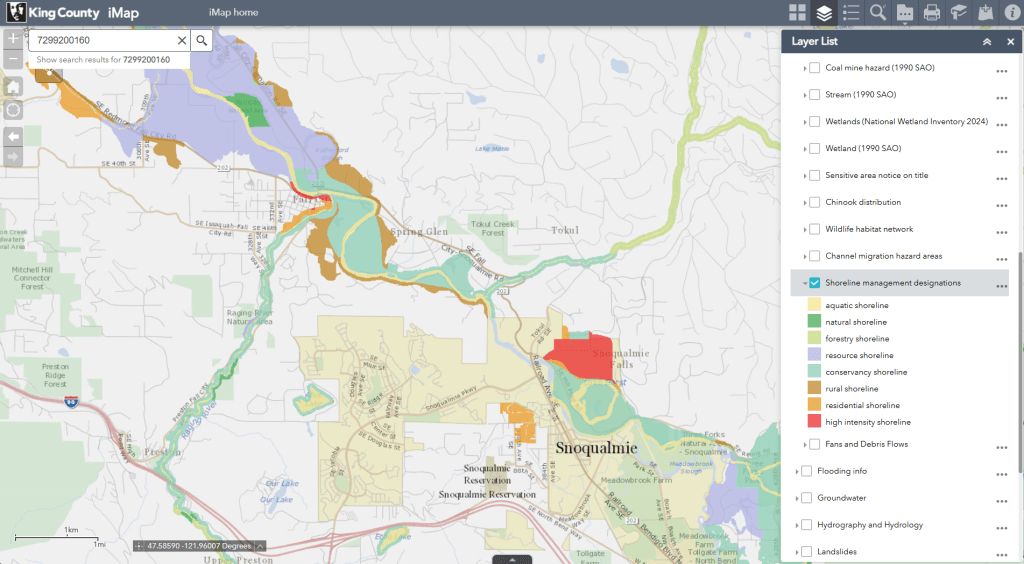This screenshot has width=1024, height=564.
Task: Expand the Fans and Debris Flows layer
Action: [x=806, y=444]
